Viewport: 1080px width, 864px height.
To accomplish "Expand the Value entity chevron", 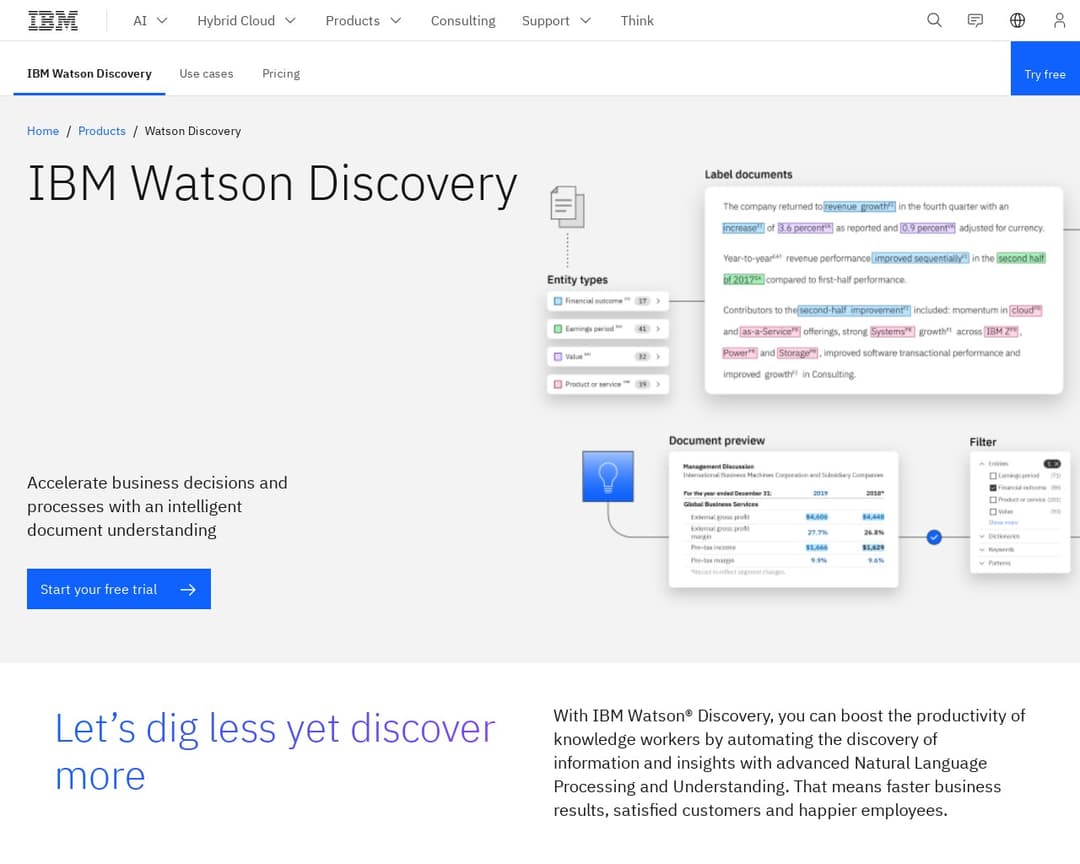I will [x=658, y=356].
